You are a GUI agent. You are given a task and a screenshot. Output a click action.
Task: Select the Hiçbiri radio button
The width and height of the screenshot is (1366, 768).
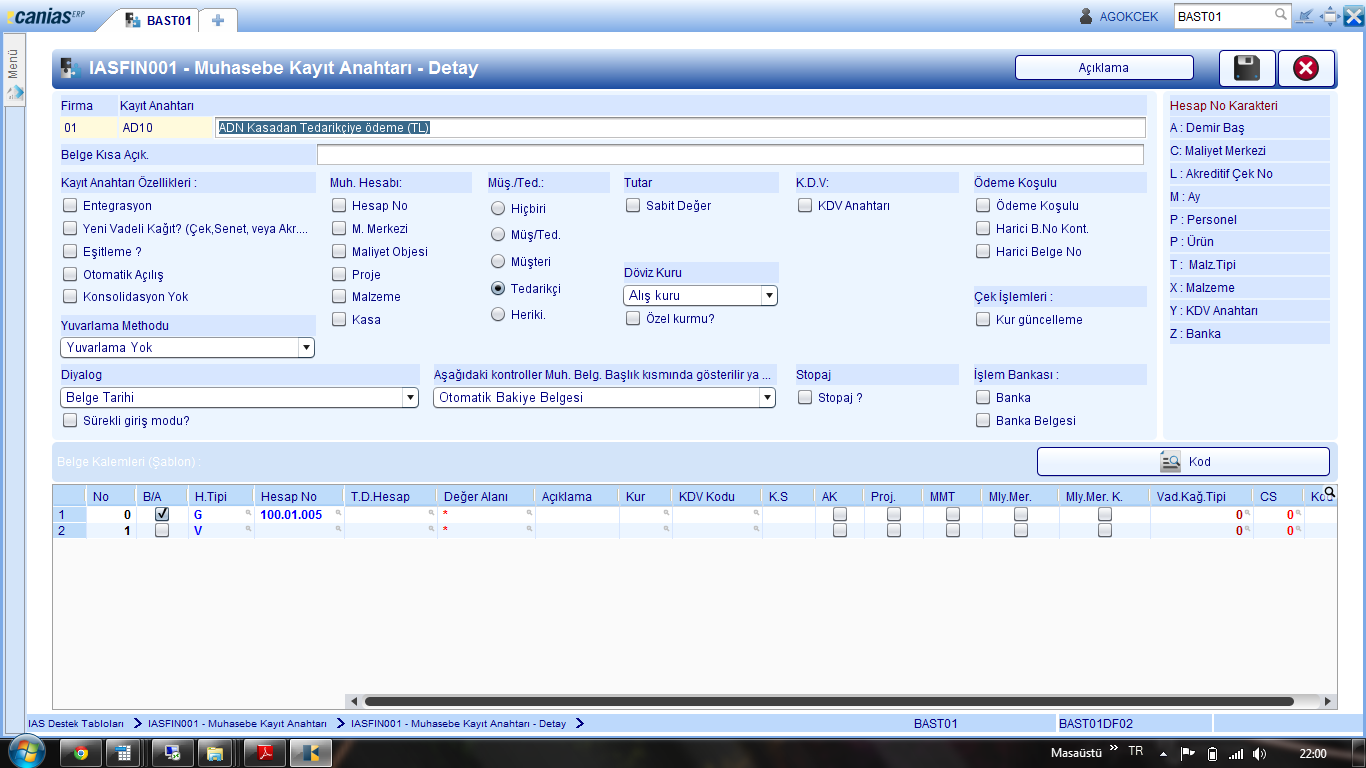point(498,209)
